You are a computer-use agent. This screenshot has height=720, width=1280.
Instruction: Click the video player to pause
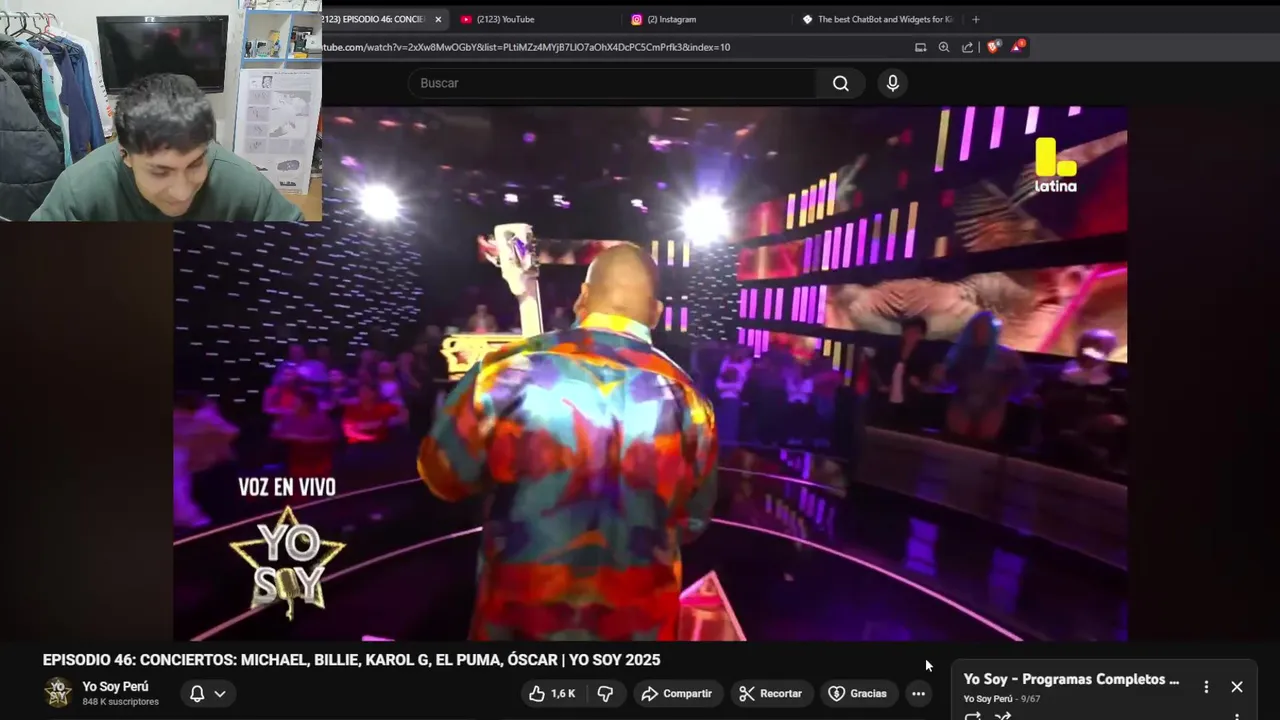coord(650,372)
